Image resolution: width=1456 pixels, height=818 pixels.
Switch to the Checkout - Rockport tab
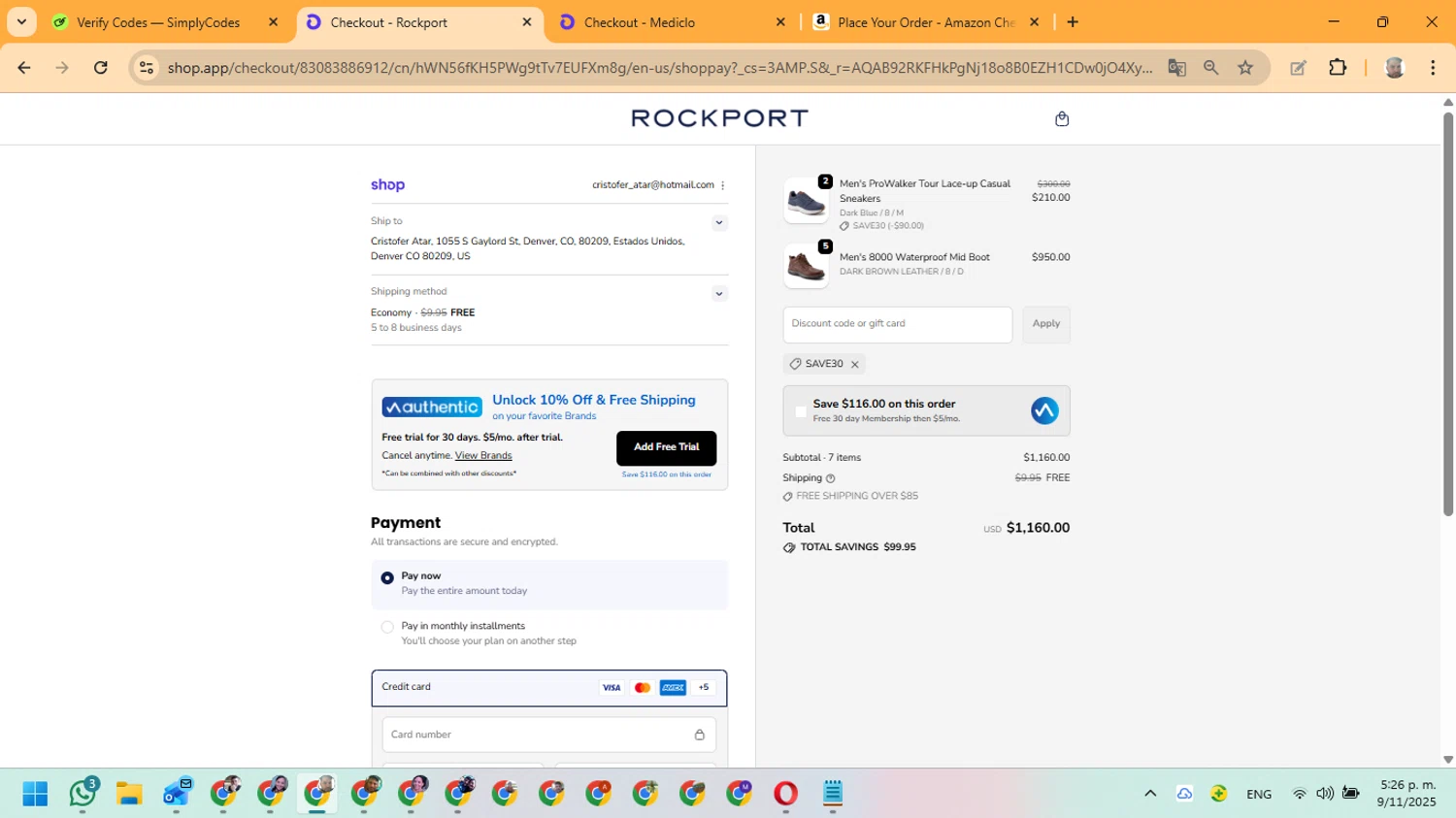389,22
